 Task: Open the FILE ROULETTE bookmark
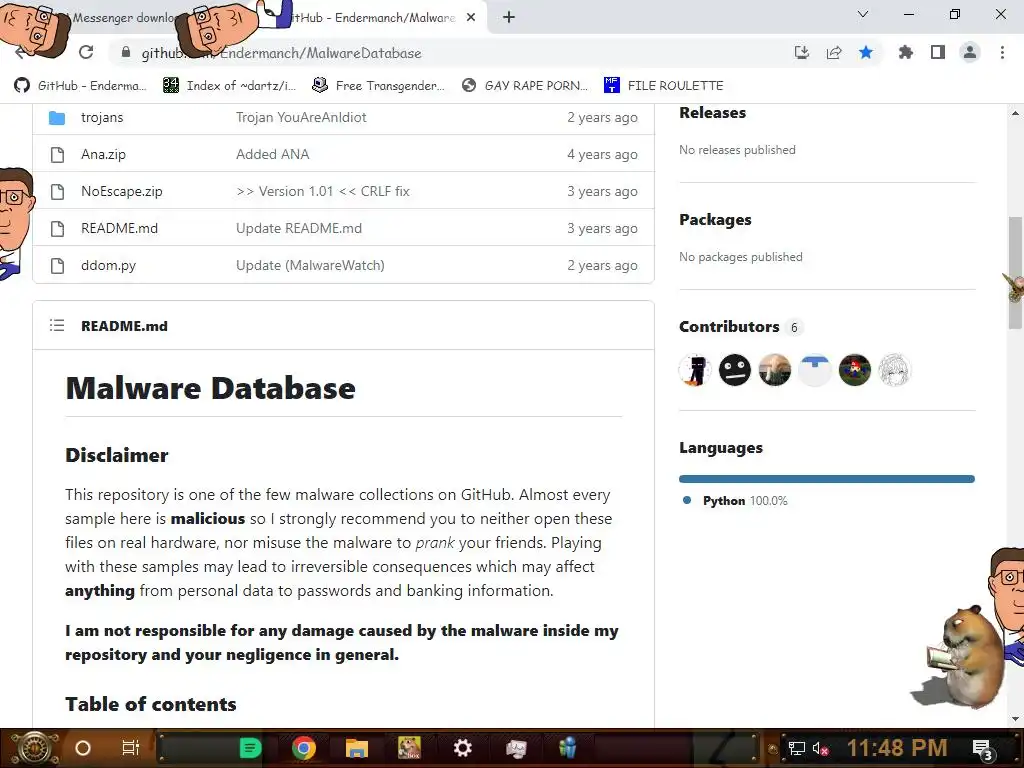[664, 86]
